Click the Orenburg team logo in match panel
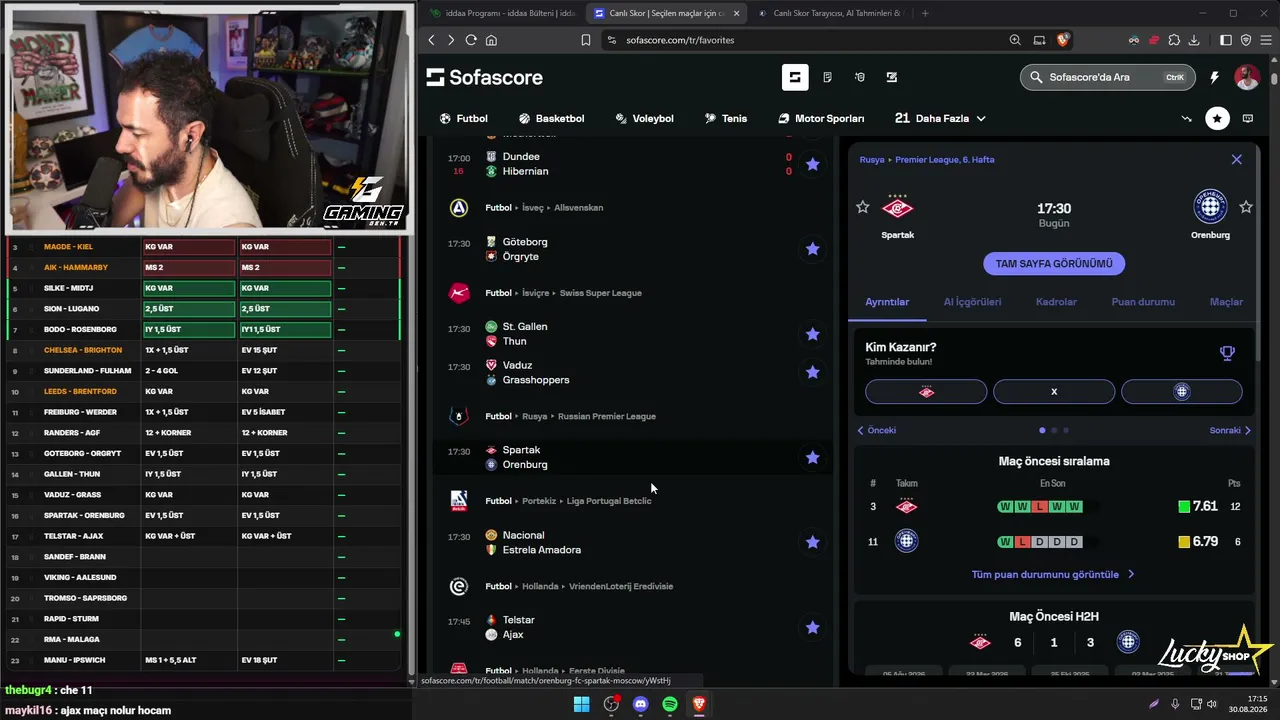 1210,207
